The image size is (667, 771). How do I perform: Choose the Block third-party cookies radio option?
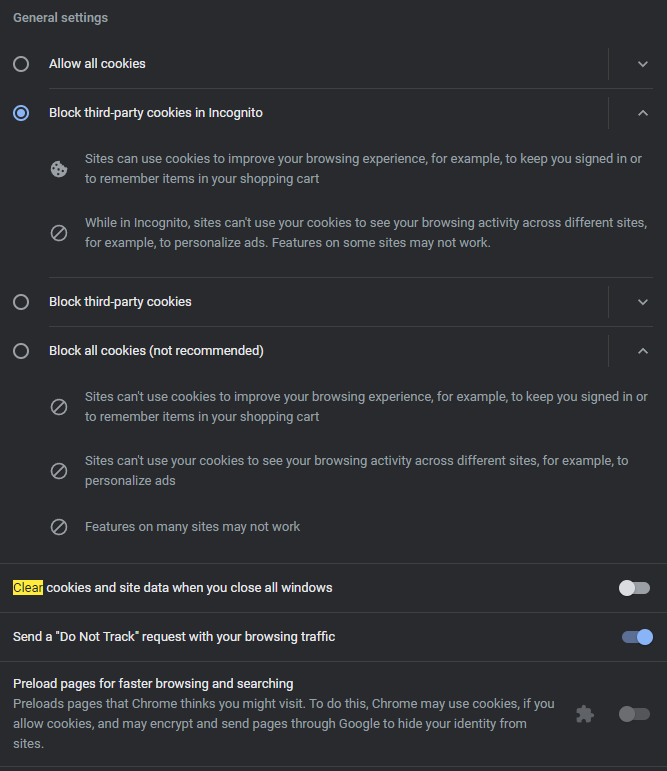pyautogui.click(x=21, y=302)
